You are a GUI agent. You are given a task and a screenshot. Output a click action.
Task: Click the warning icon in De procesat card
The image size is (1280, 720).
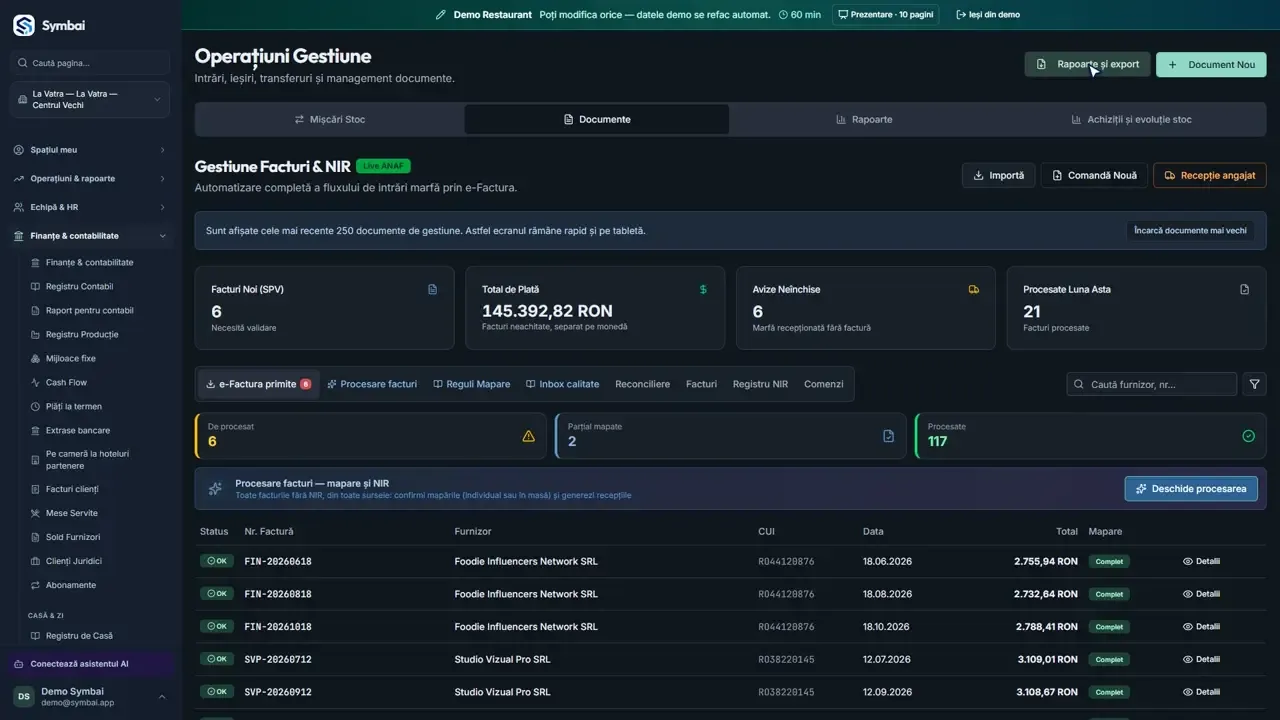[528, 436]
